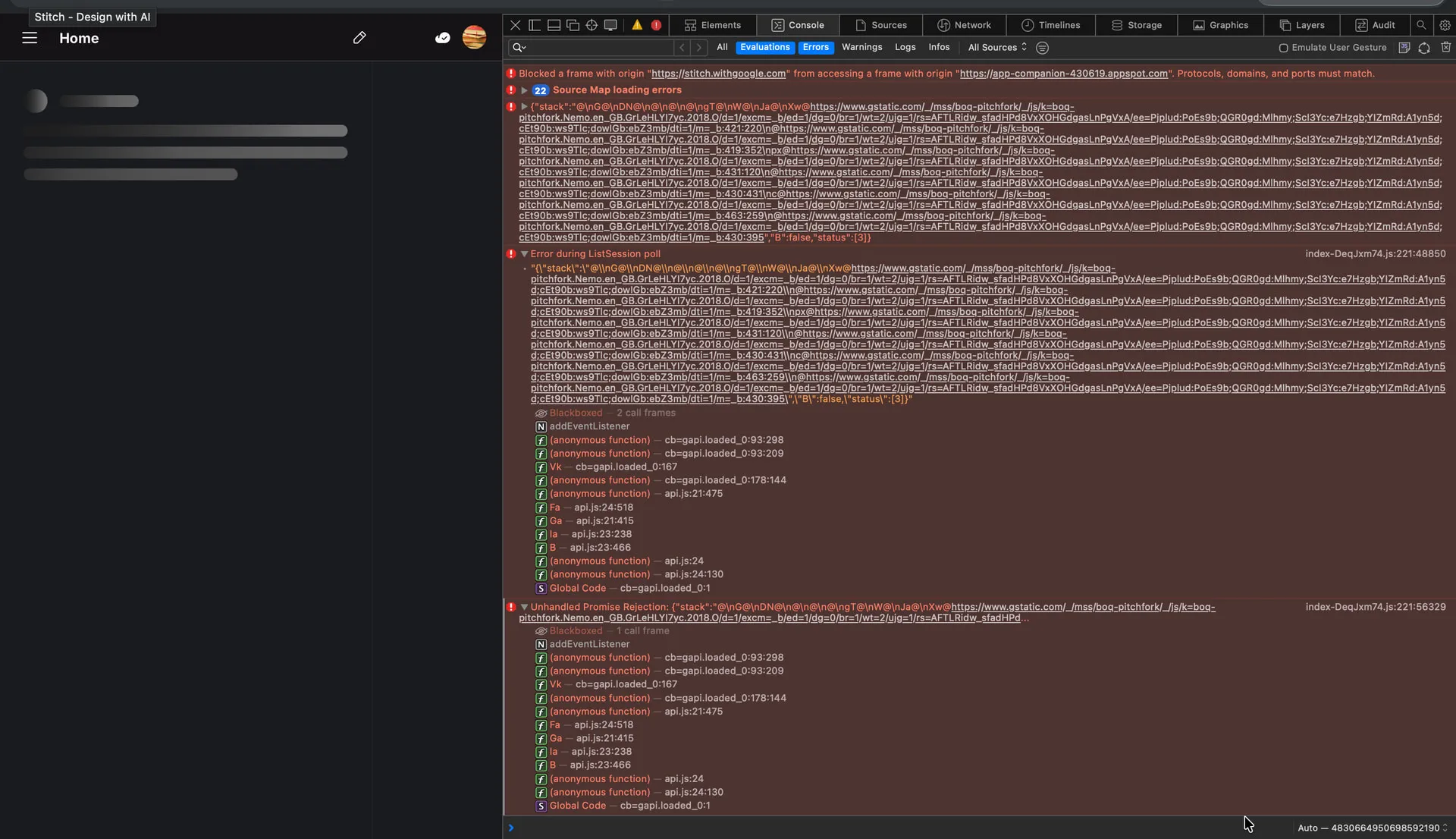Start element selection crosshair tool
This screenshot has height=839, width=1456.
pos(591,25)
